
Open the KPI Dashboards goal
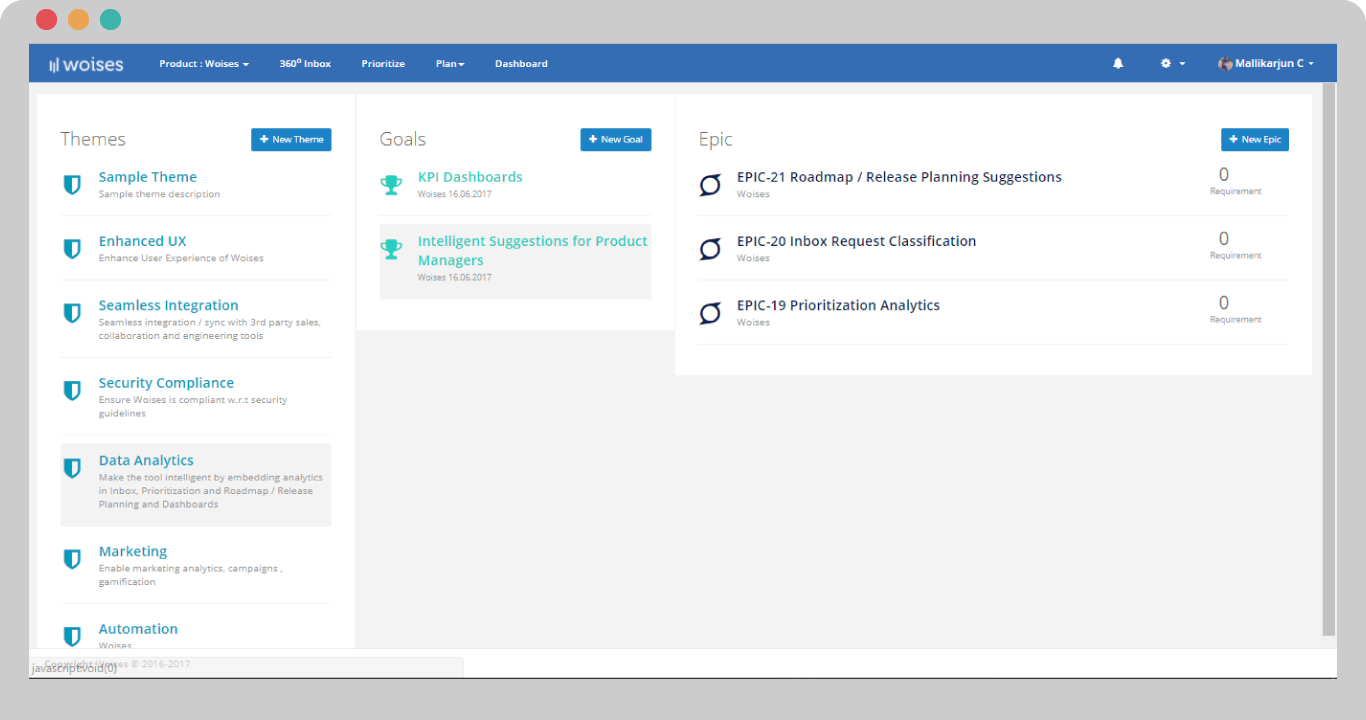tap(470, 177)
